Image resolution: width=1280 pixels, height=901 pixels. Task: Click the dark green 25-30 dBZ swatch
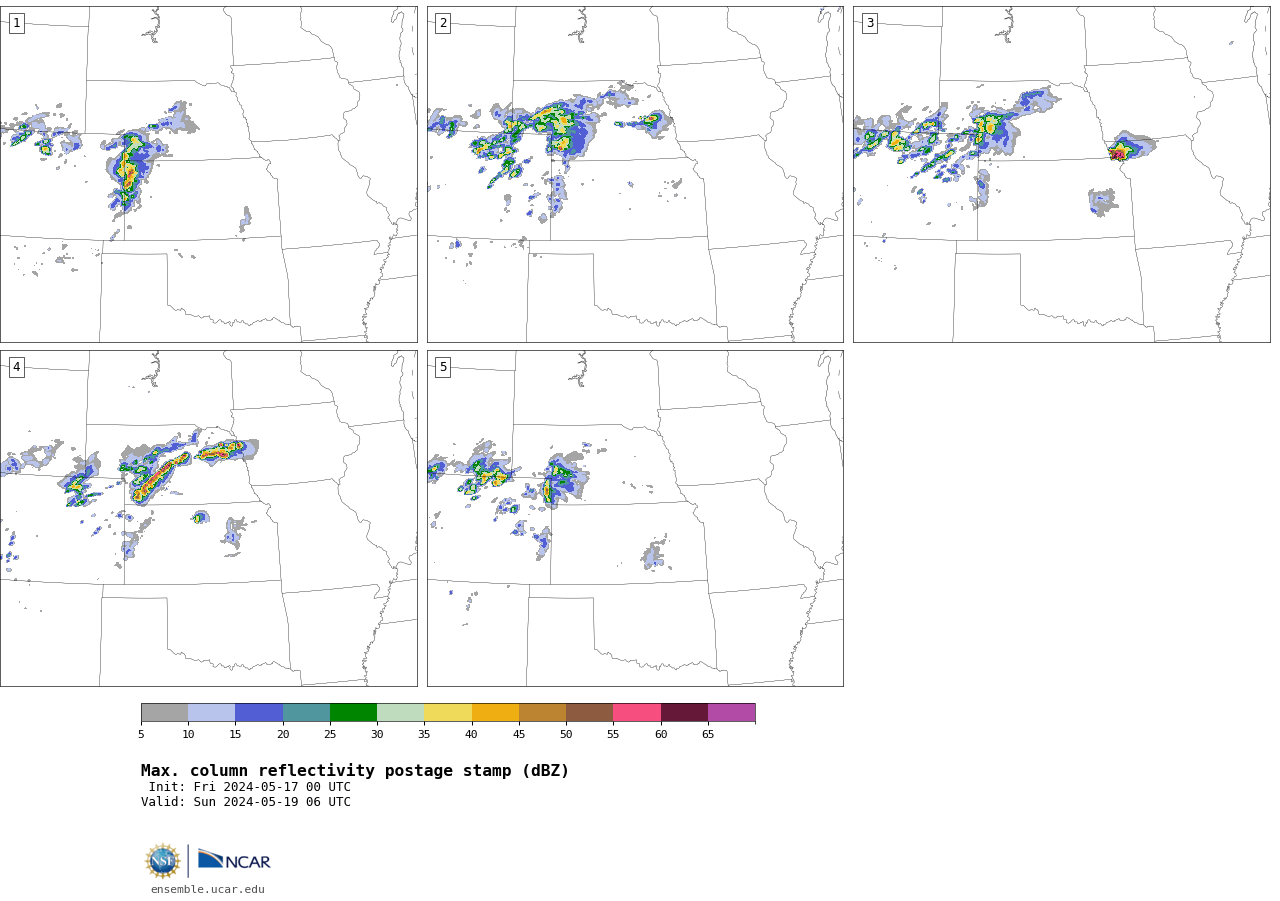click(x=353, y=712)
